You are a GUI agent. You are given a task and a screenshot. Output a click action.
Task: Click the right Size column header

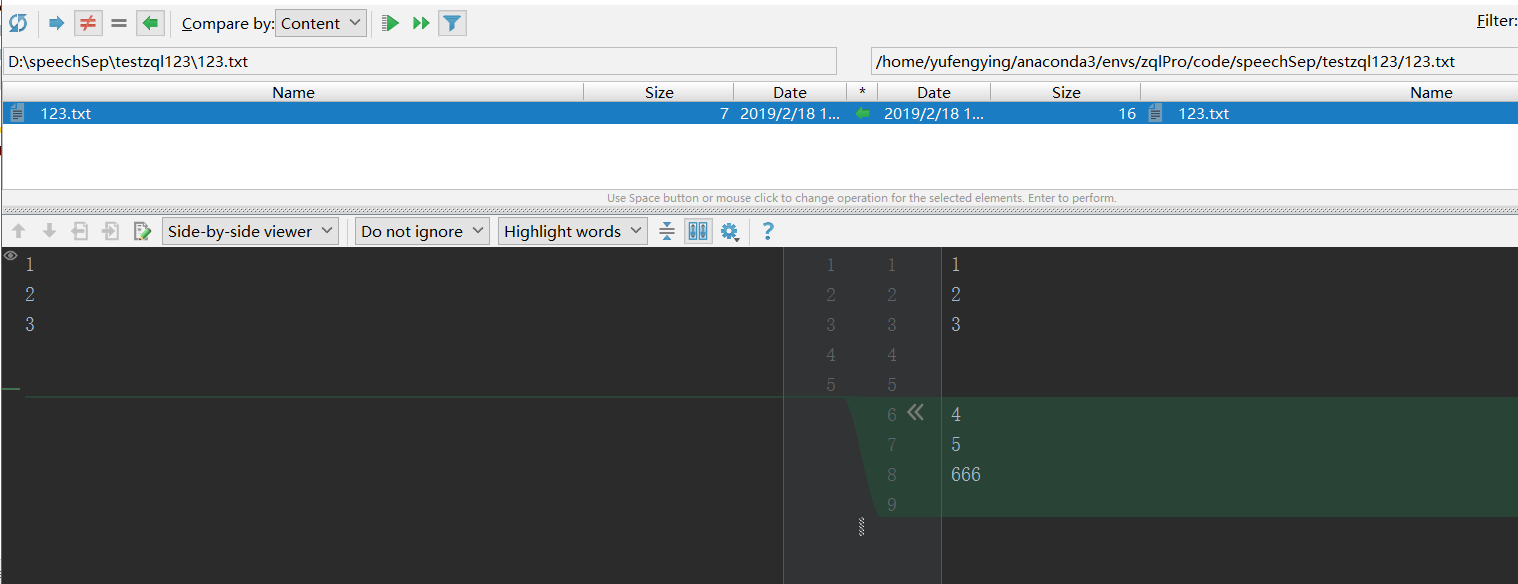click(1066, 92)
